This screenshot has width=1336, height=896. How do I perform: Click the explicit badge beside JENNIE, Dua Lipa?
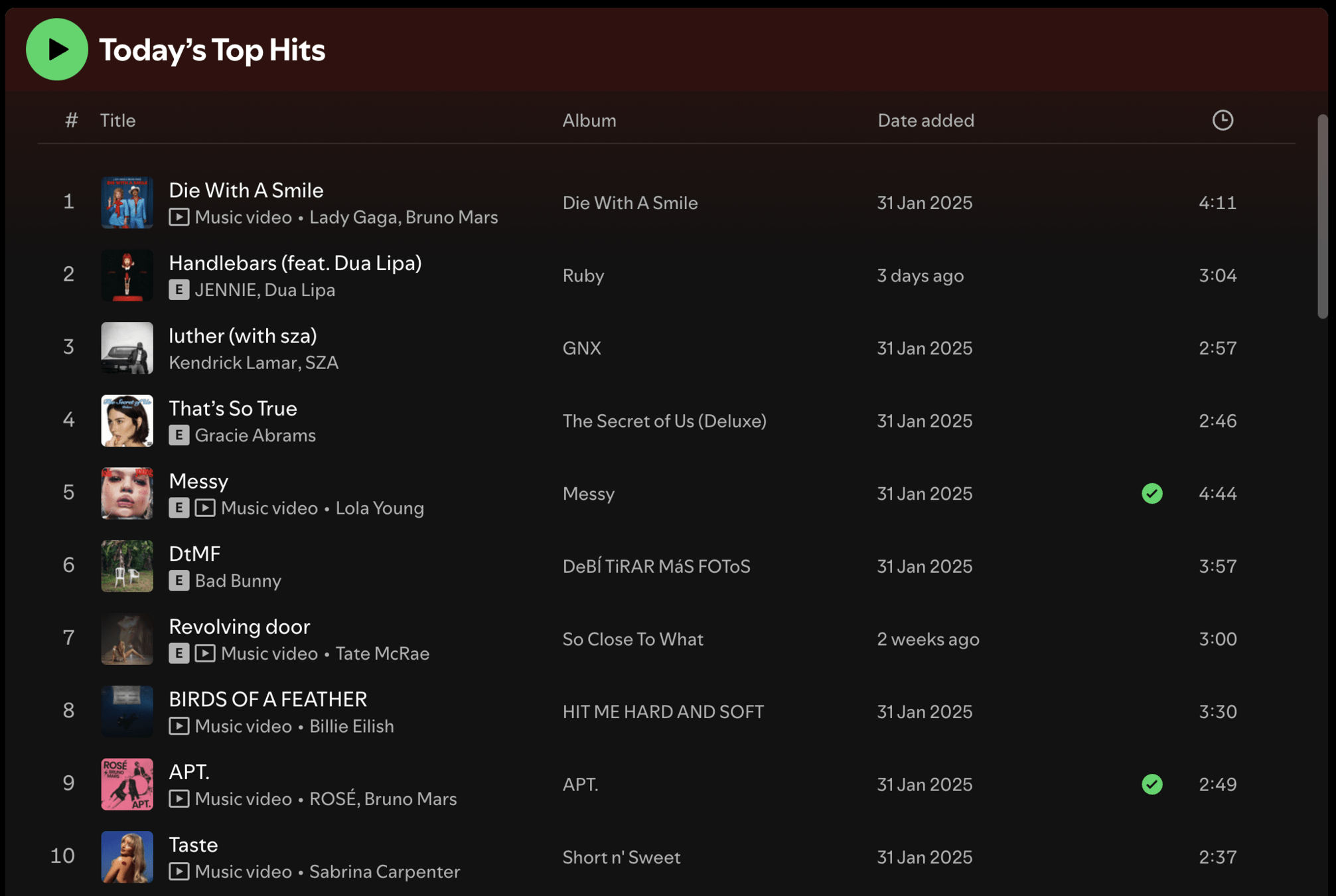coord(179,290)
